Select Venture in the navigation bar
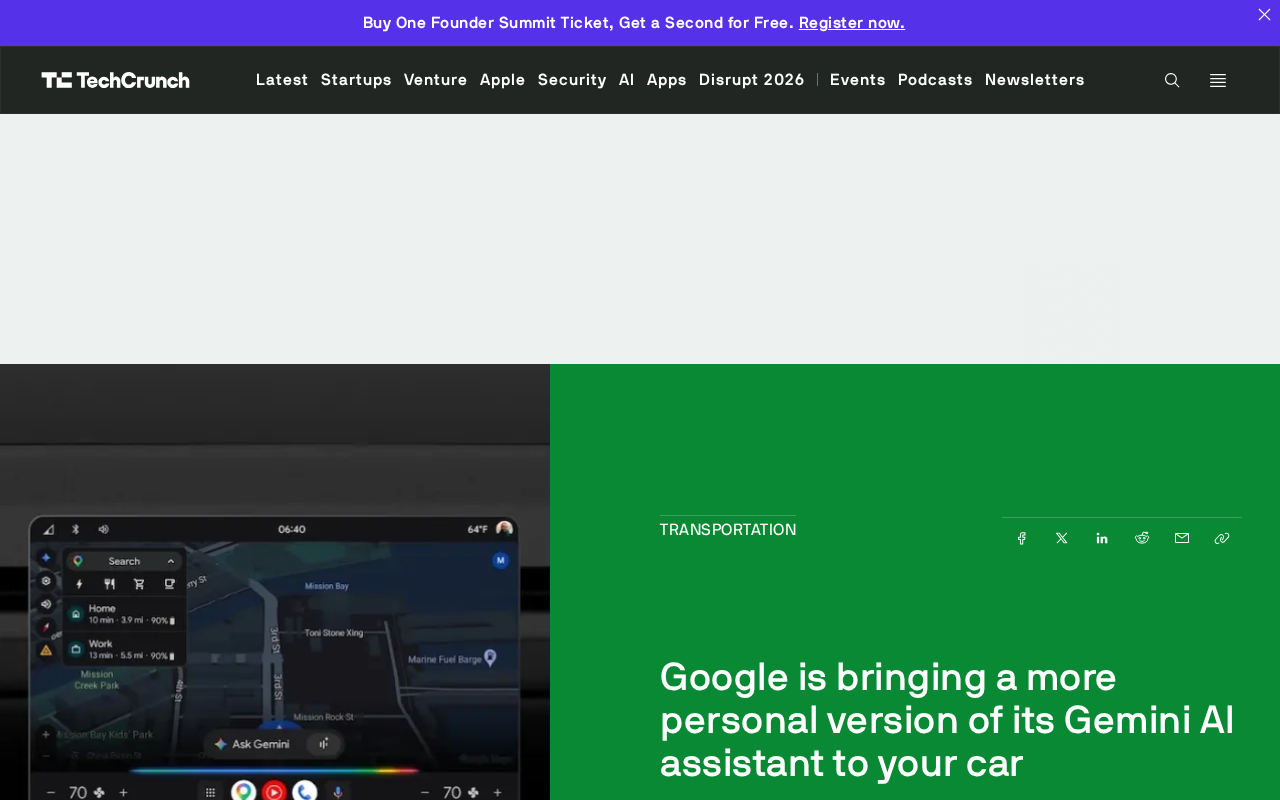The image size is (1280, 800). (x=436, y=80)
